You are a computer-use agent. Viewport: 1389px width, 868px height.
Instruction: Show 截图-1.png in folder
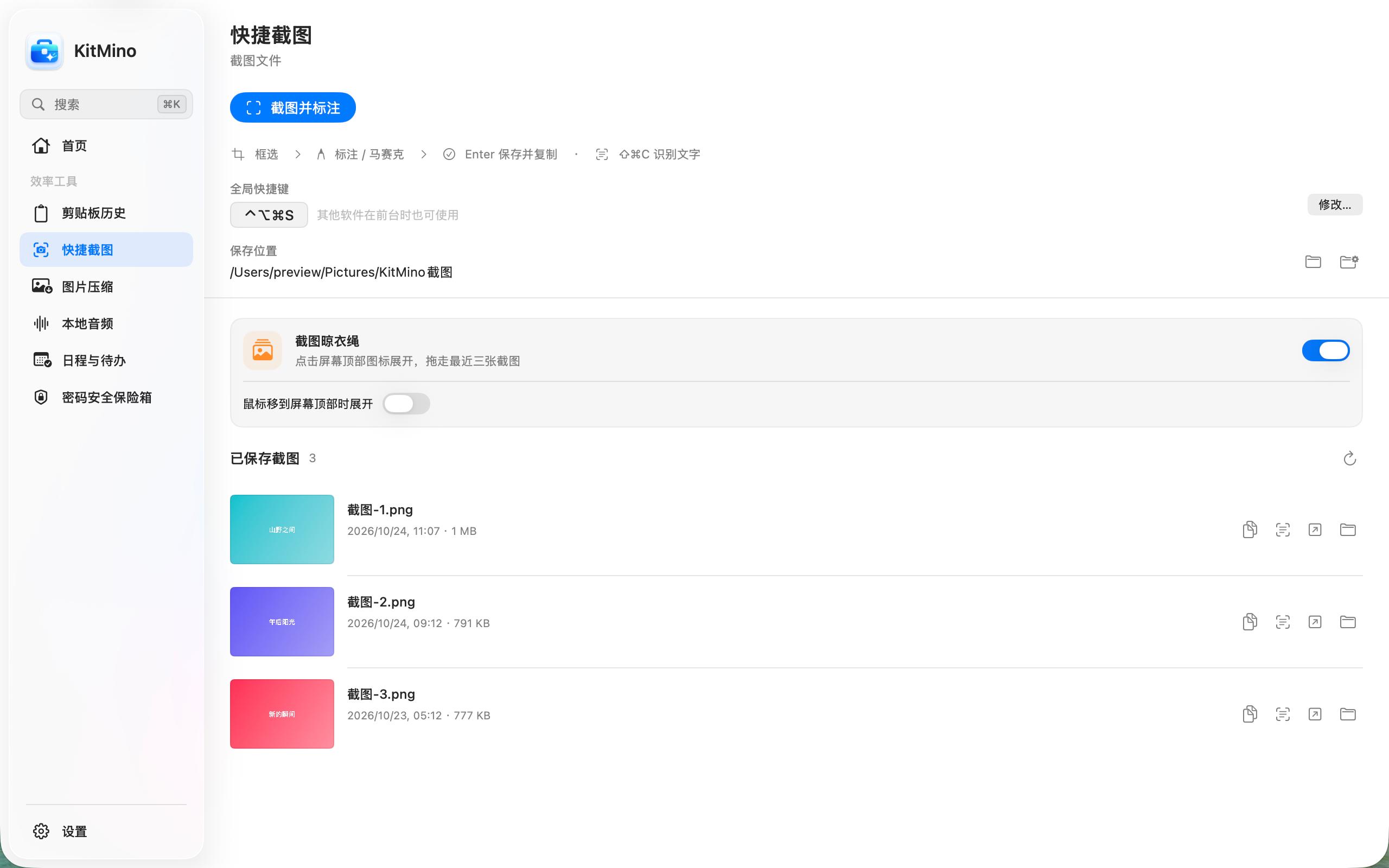click(x=1348, y=529)
